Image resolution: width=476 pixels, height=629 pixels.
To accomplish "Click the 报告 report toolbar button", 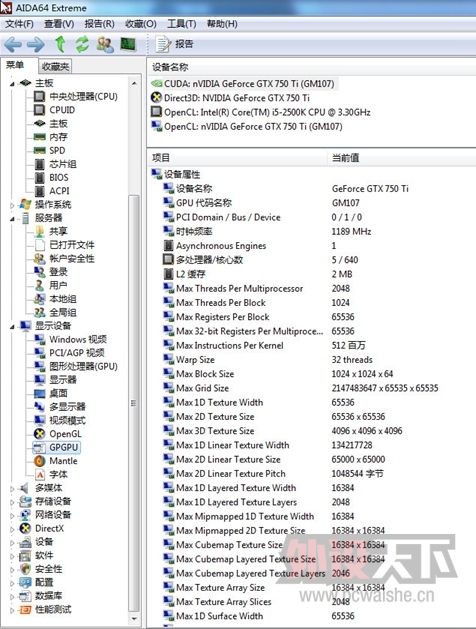I will (x=174, y=44).
